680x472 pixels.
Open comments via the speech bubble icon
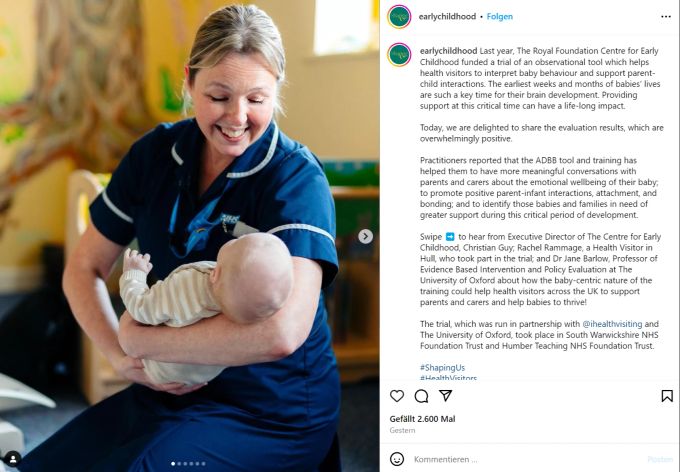[421, 396]
